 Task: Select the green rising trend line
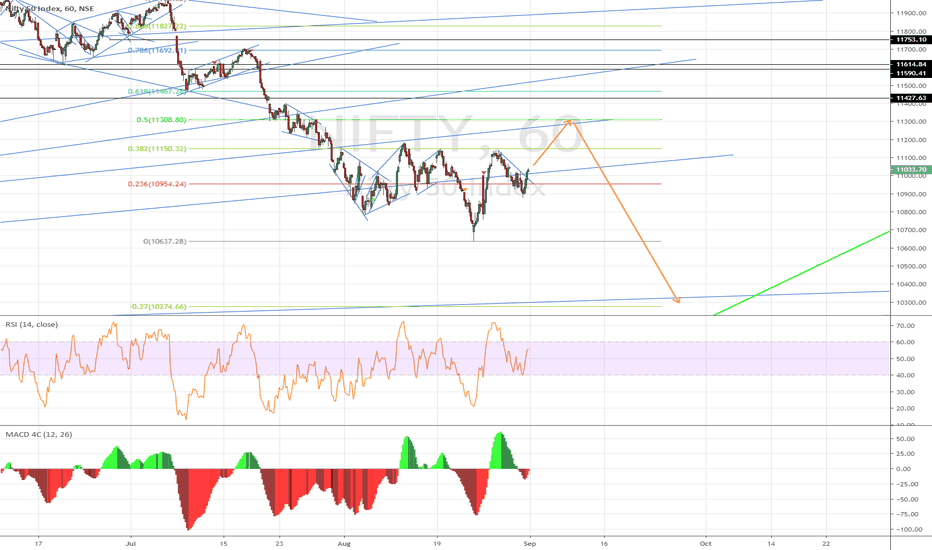[802, 273]
